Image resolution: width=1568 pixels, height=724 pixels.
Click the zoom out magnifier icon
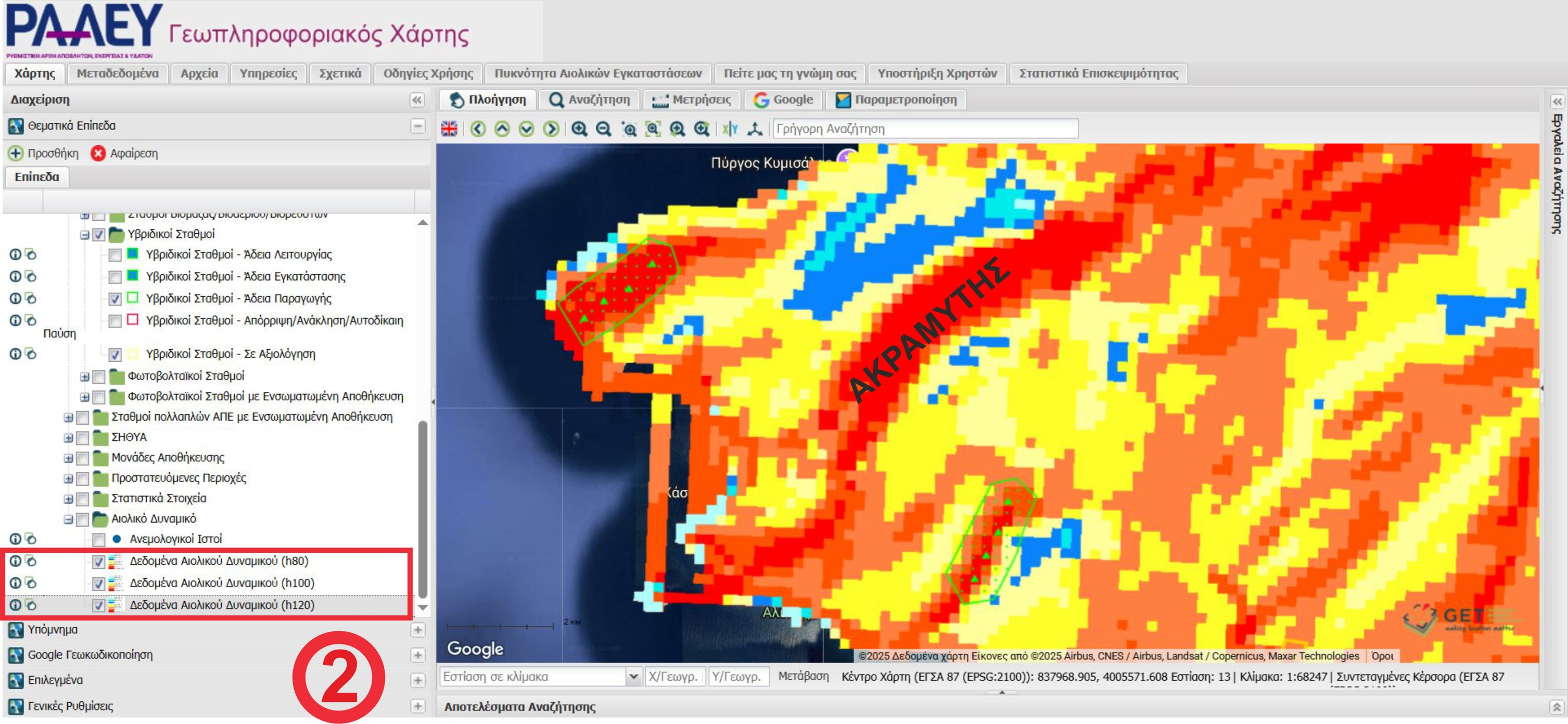(604, 129)
